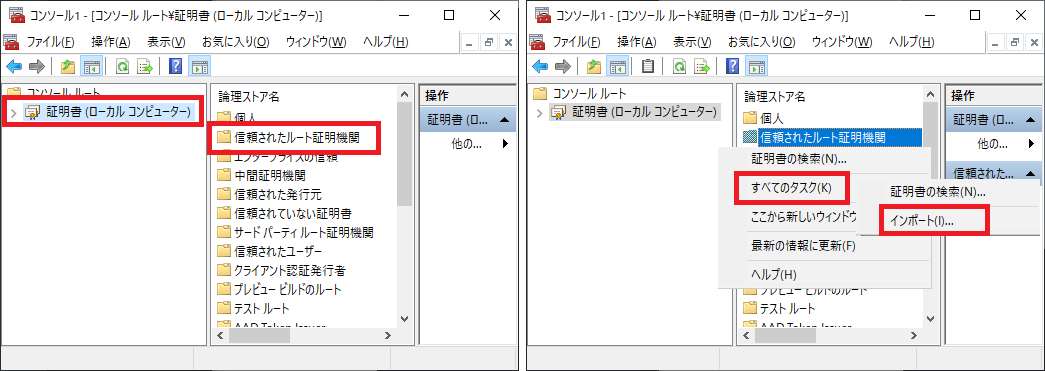Toggle the console tree icon in right window toolbar
The width and height of the screenshot is (1045, 371).
coord(617,66)
